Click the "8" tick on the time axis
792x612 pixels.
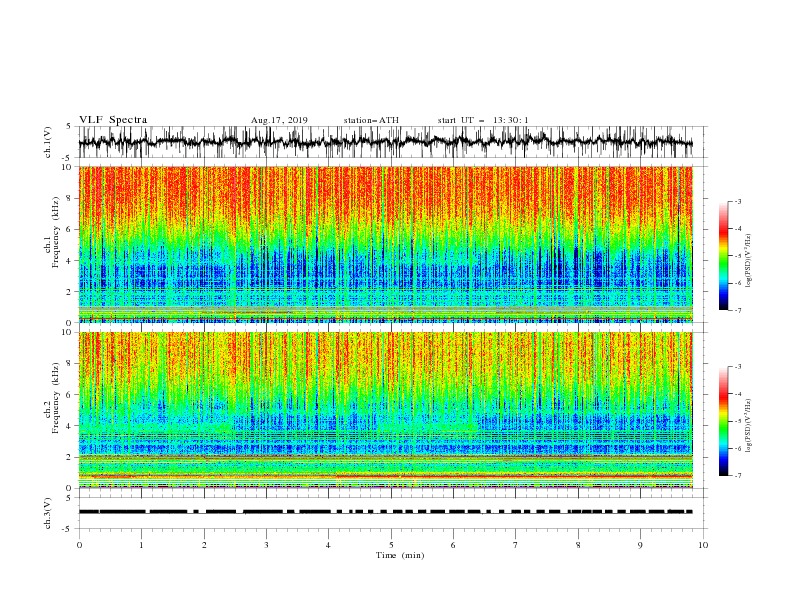point(578,545)
